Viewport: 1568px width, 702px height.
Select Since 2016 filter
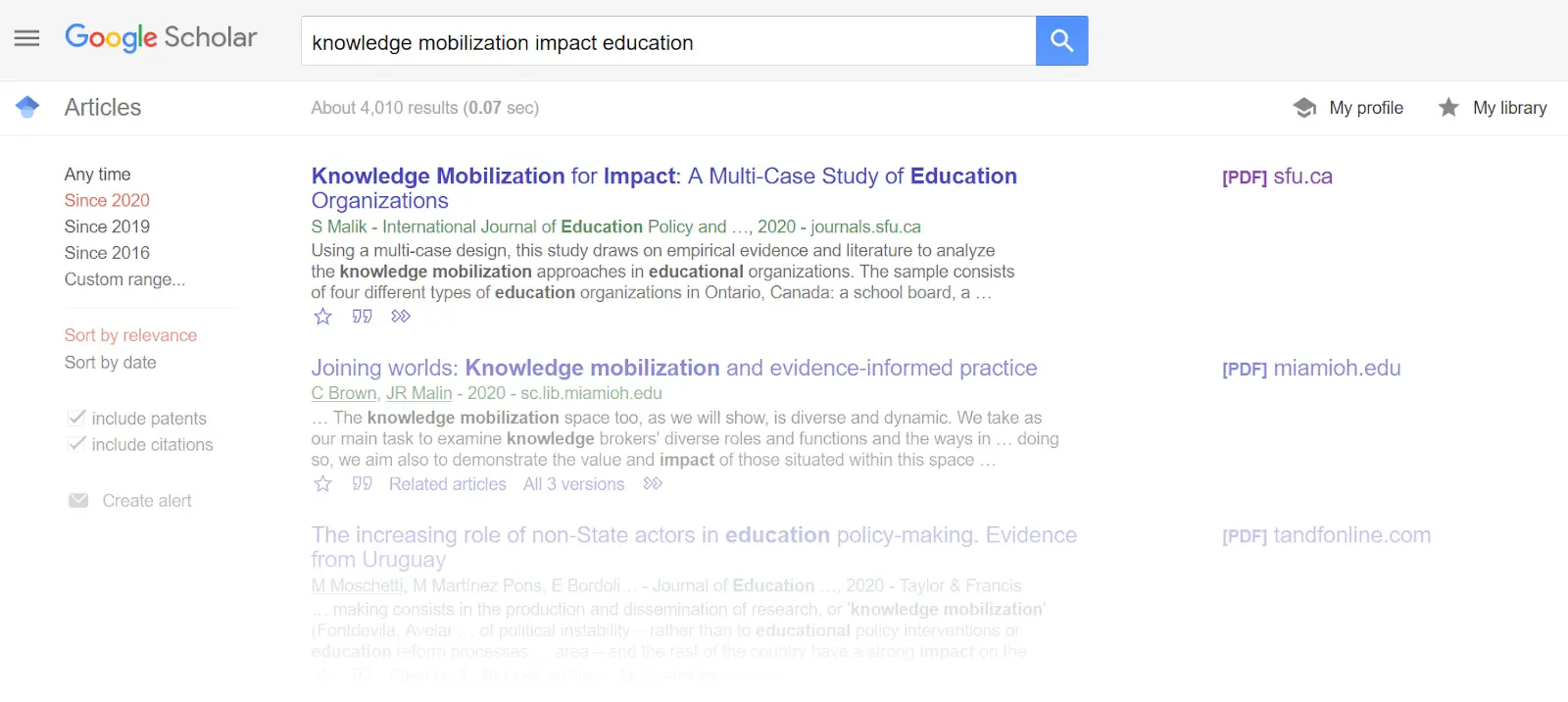pos(107,253)
